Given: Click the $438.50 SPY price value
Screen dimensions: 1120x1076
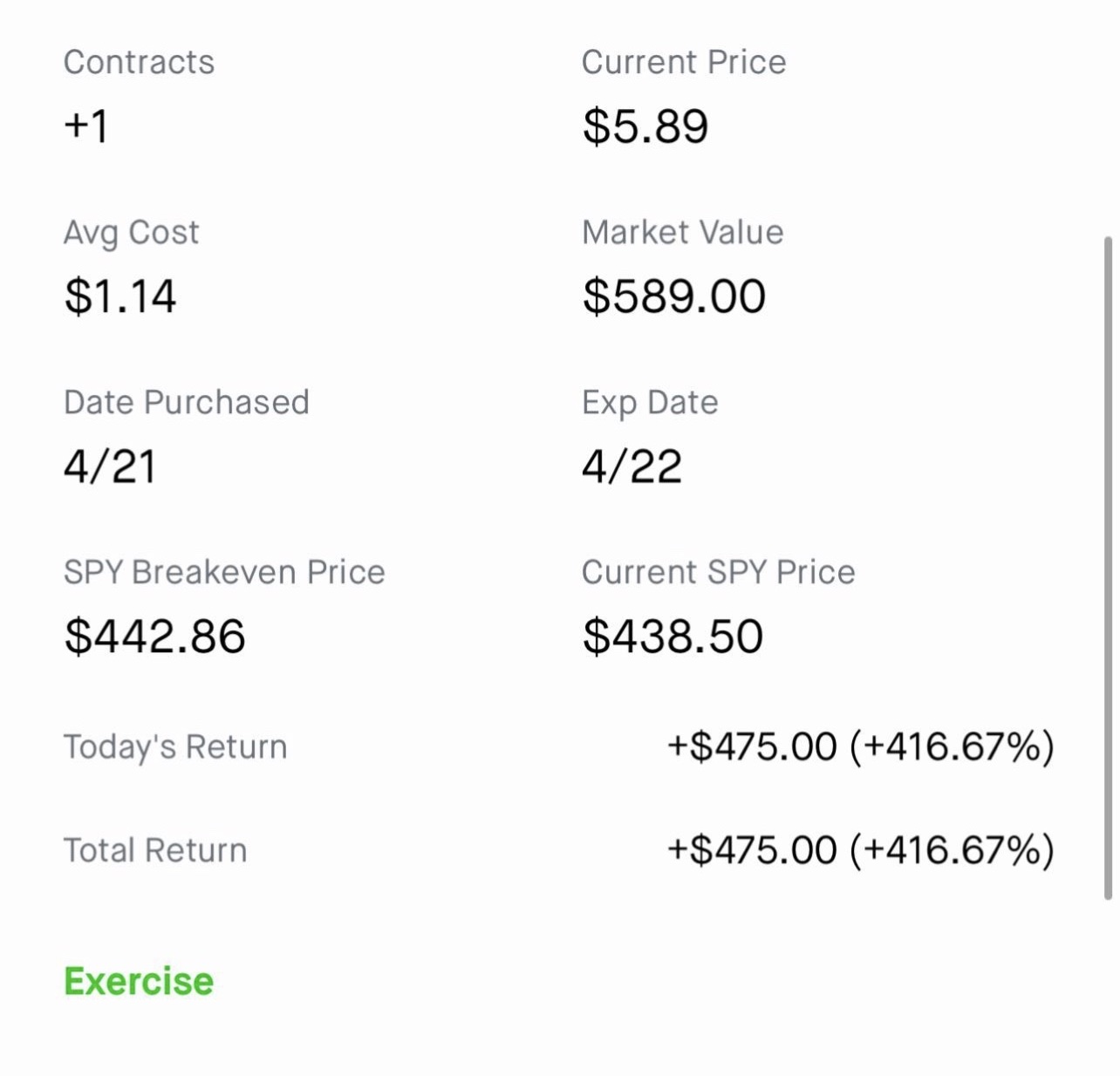Looking at the screenshot, I should (x=673, y=637).
